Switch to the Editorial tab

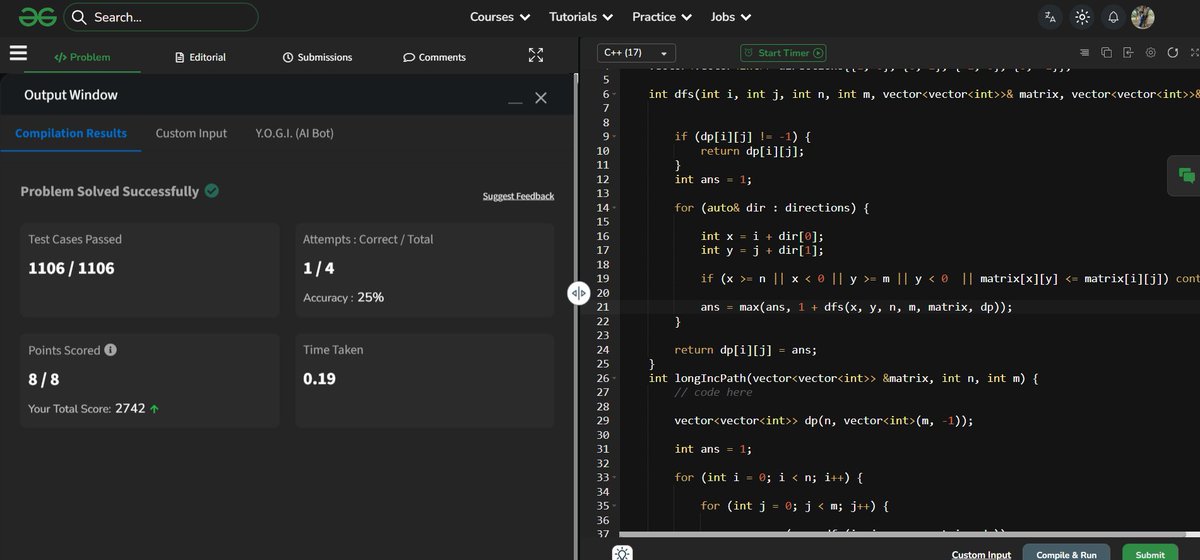(x=200, y=57)
